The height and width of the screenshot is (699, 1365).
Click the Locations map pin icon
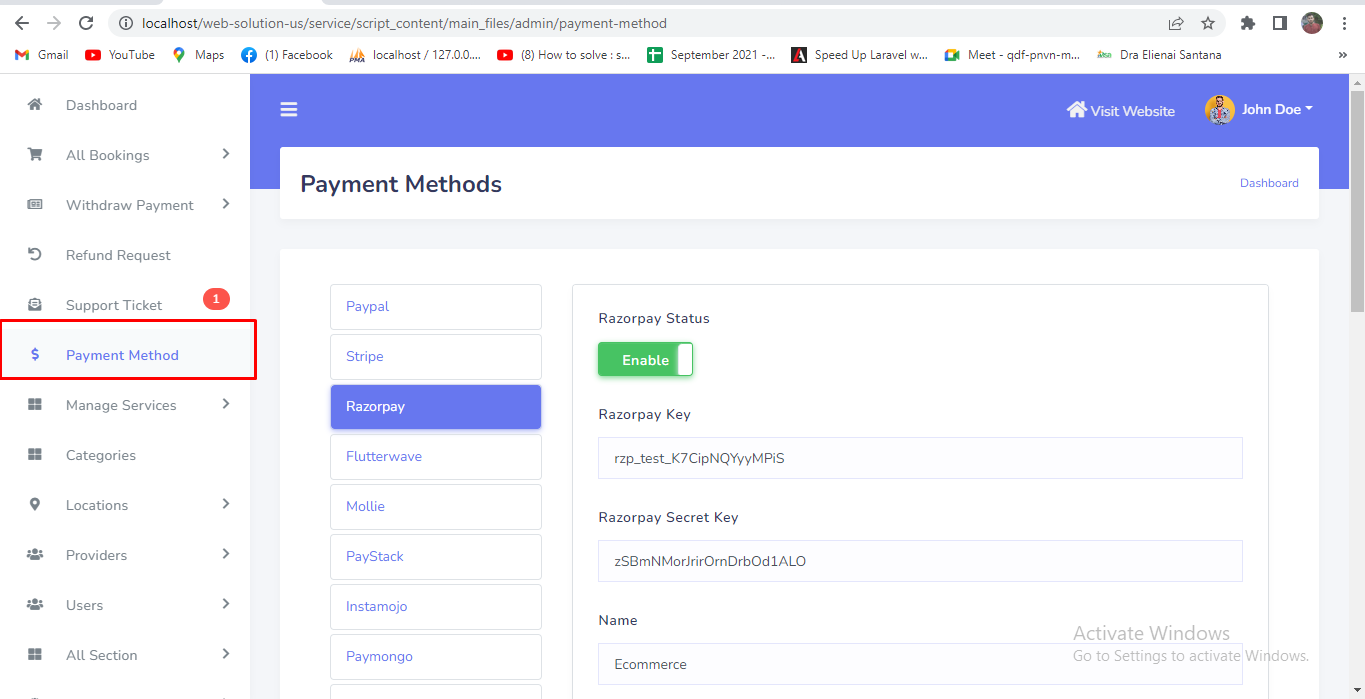tap(35, 505)
